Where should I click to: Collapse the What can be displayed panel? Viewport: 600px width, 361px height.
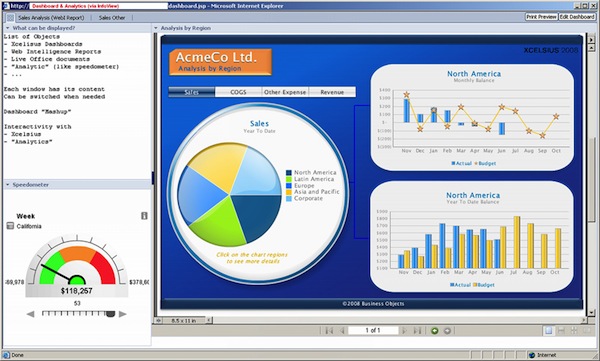7,28
